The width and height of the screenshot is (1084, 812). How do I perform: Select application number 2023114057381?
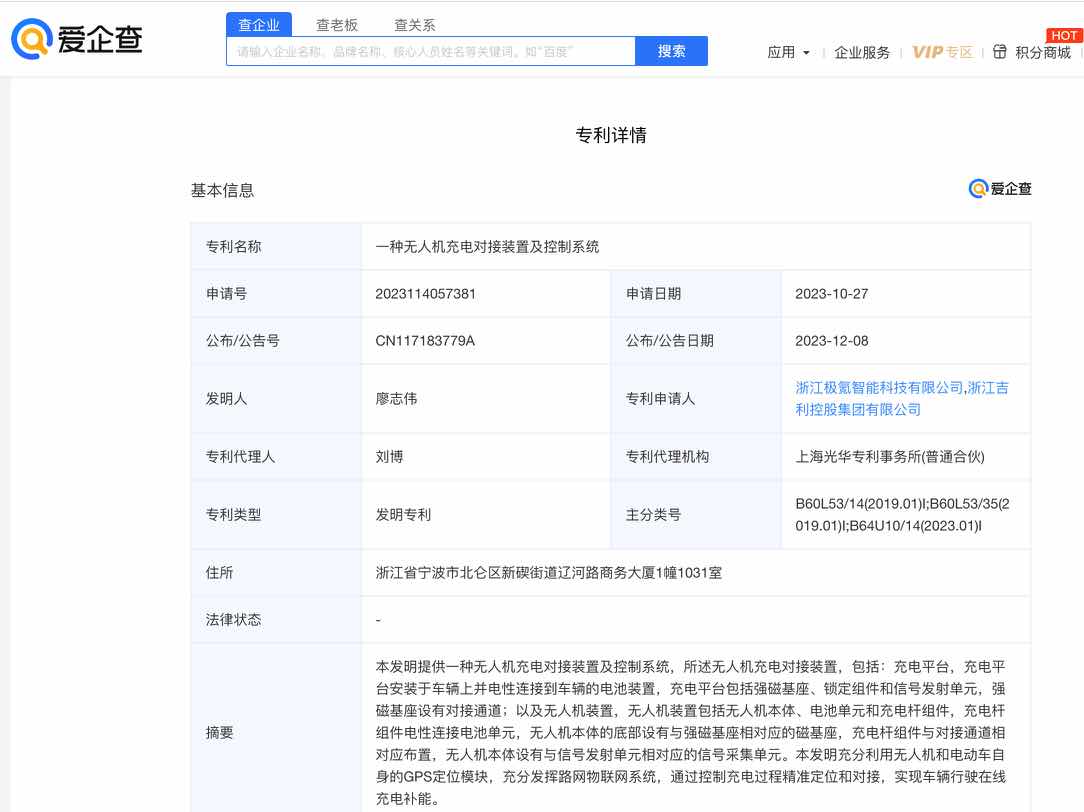click(425, 294)
